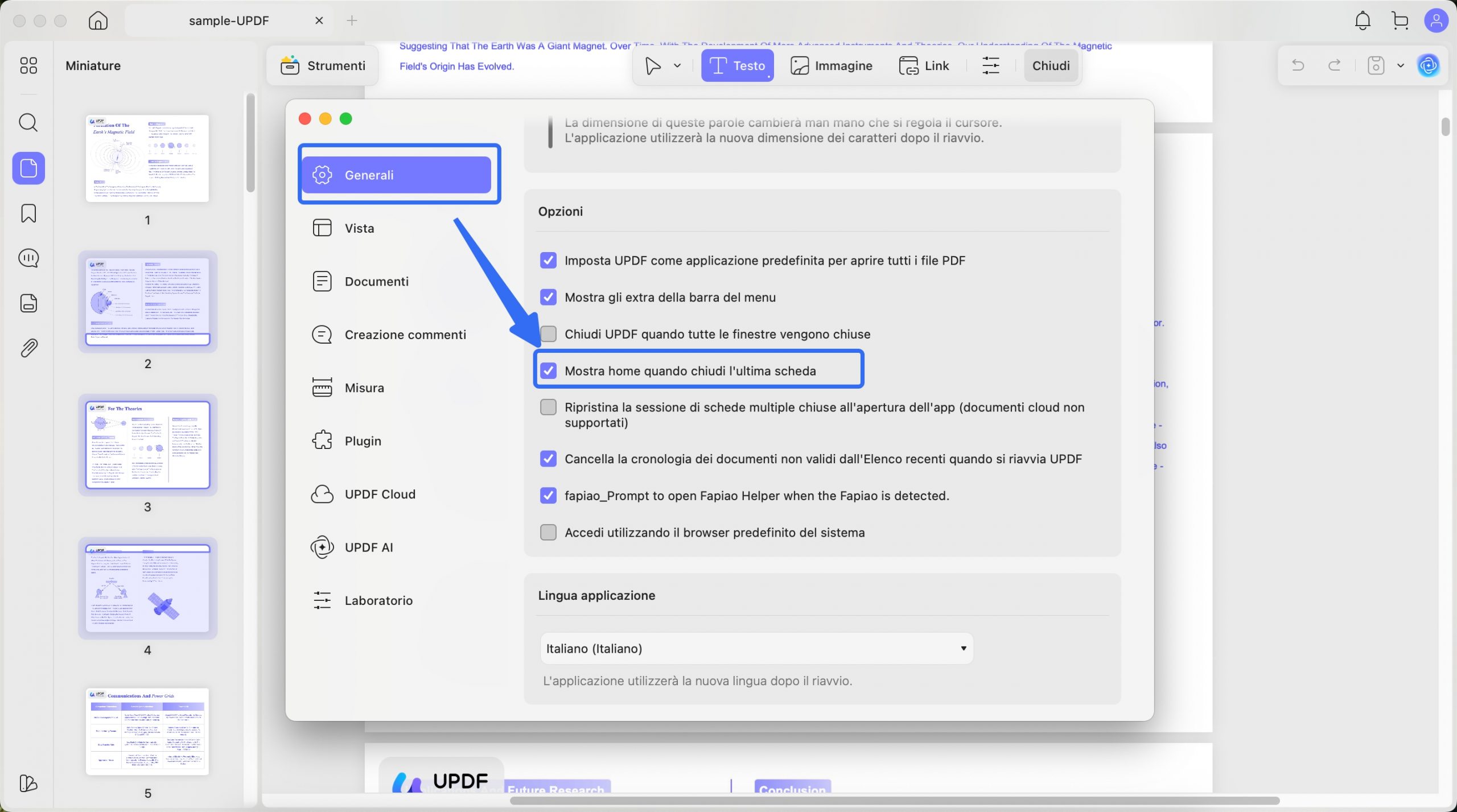Open the search icon in left sidebar

28,122
